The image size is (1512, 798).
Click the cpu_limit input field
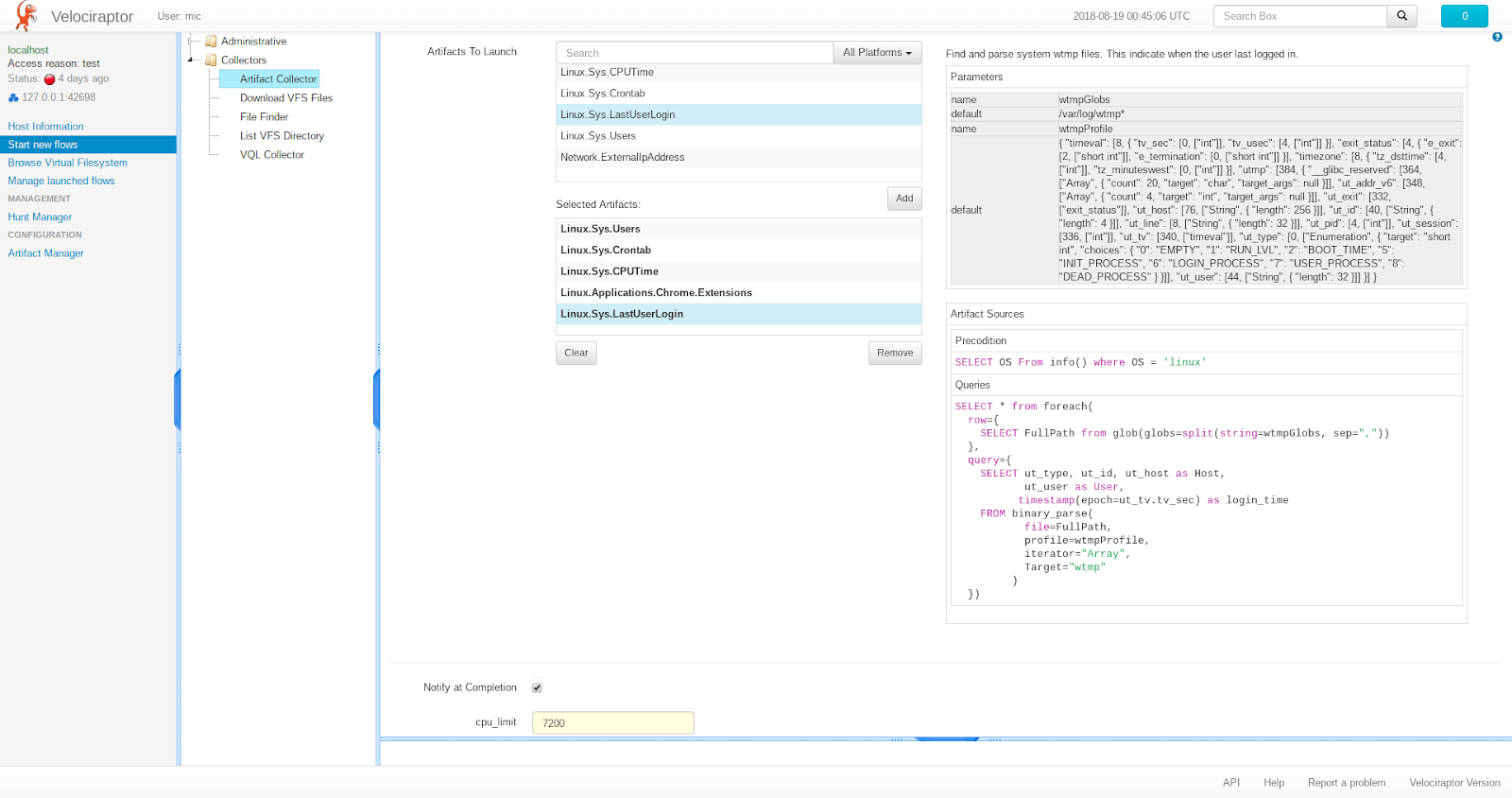pos(612,723)
